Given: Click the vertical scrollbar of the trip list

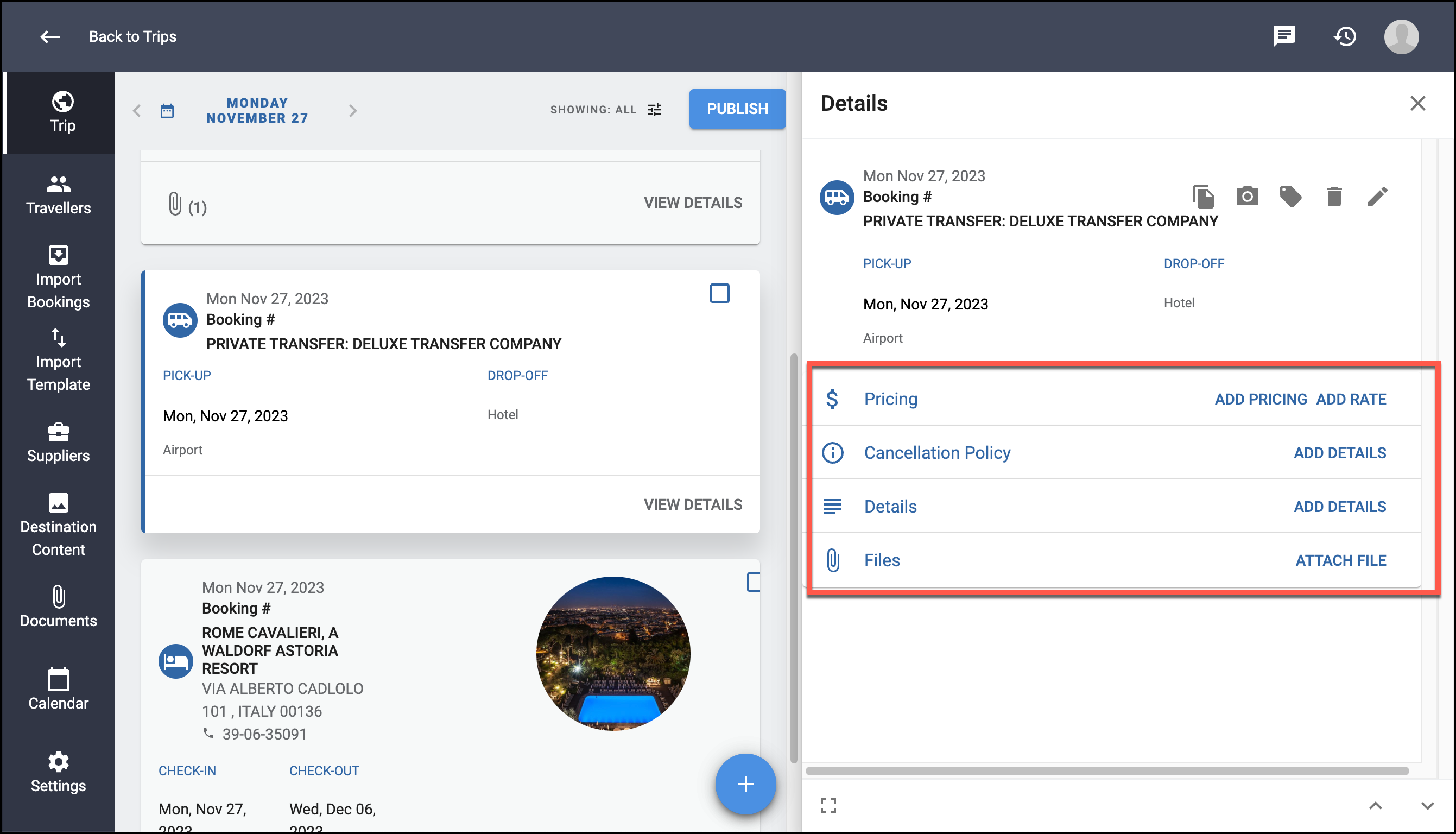Looking at the screenshot, I should tap(794, 559).
